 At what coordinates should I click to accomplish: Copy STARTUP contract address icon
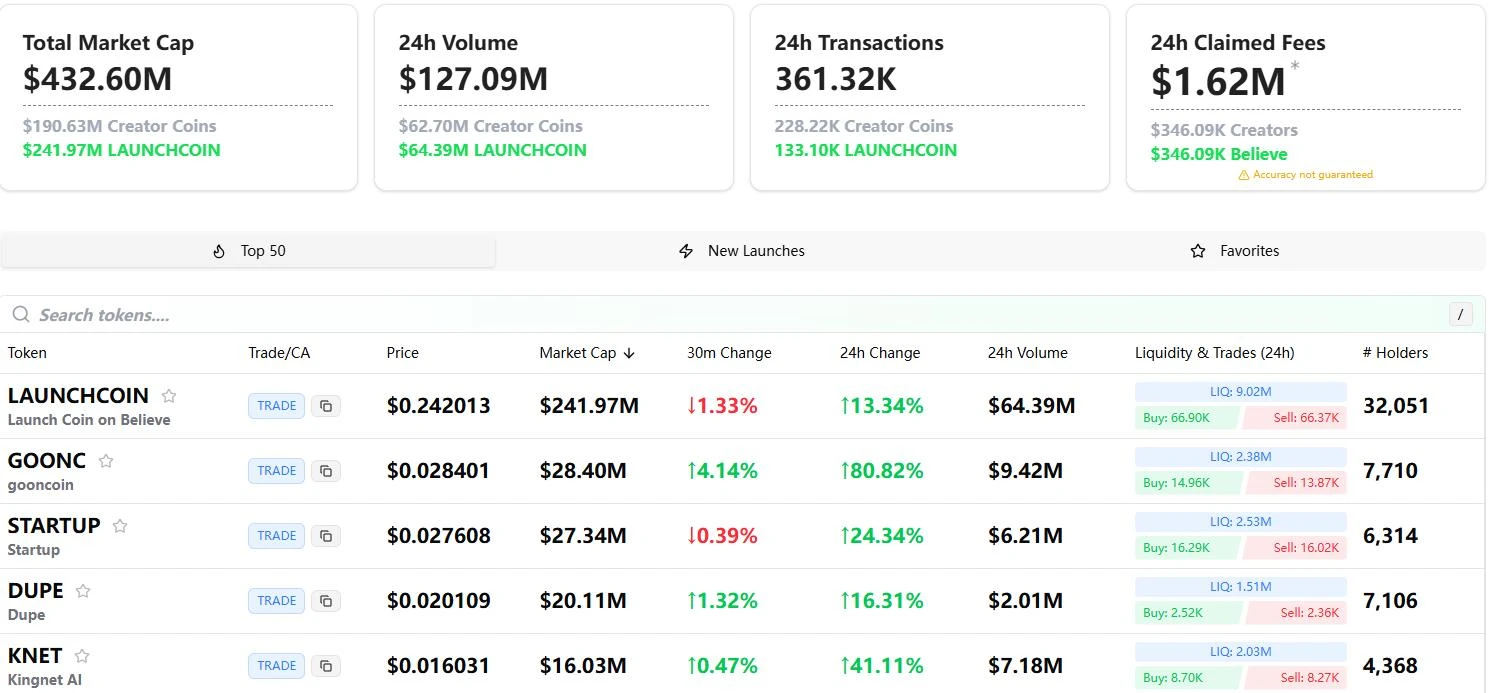(x=326, y=536)
